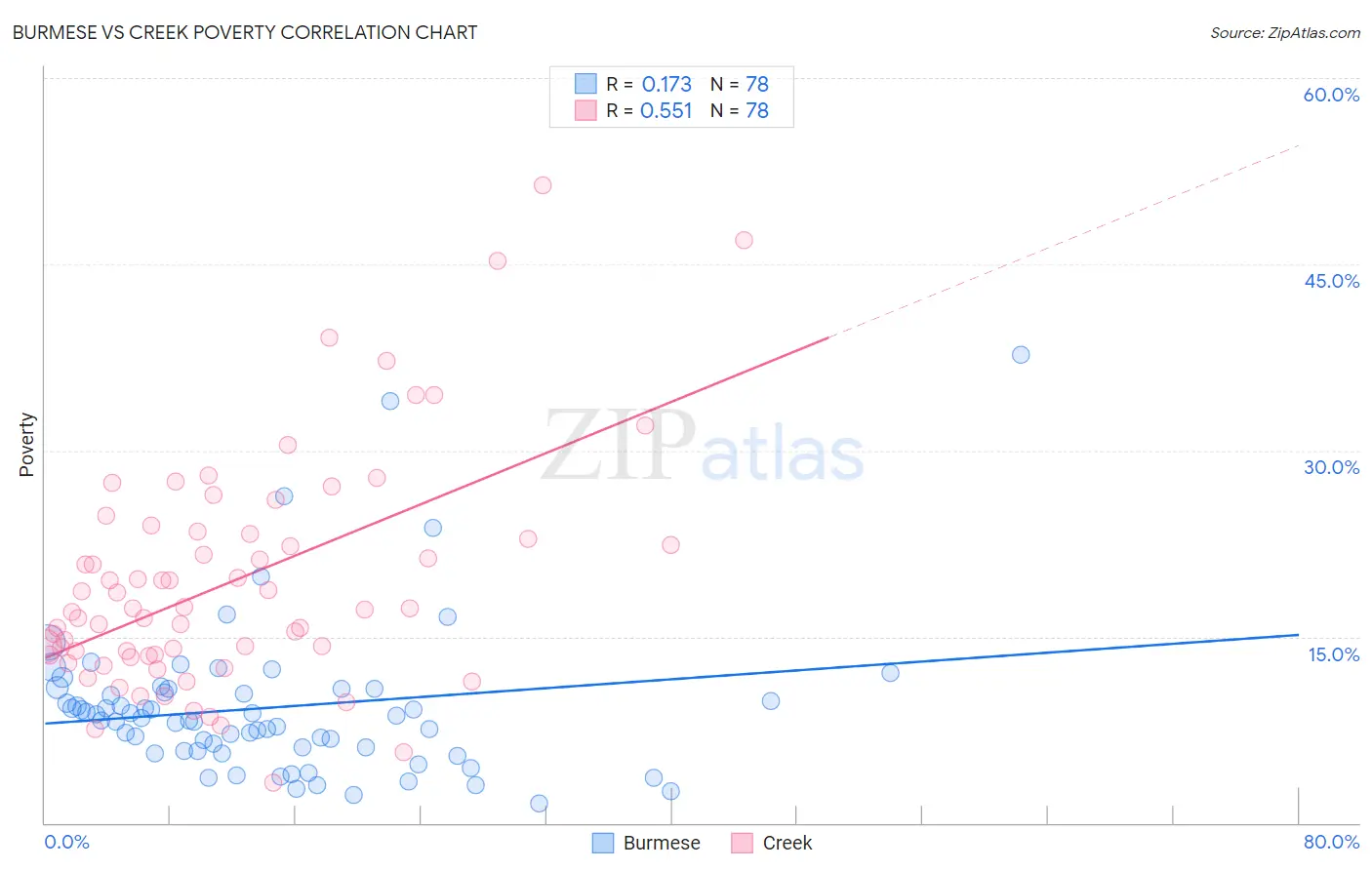Click the 15.0% y-axis label
This screenshot has width=1372, height=870.
pos(1333,654)
